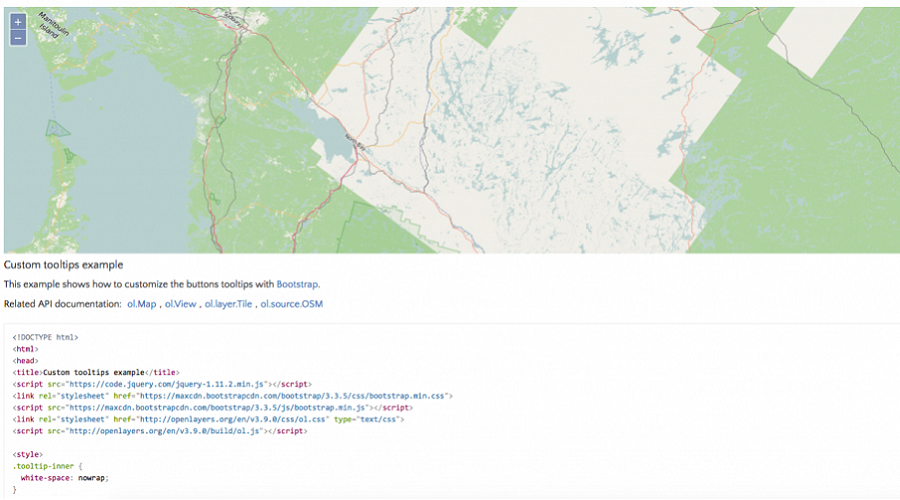
Task: Zoom in the map with plus button
Action: pos(18,22)
